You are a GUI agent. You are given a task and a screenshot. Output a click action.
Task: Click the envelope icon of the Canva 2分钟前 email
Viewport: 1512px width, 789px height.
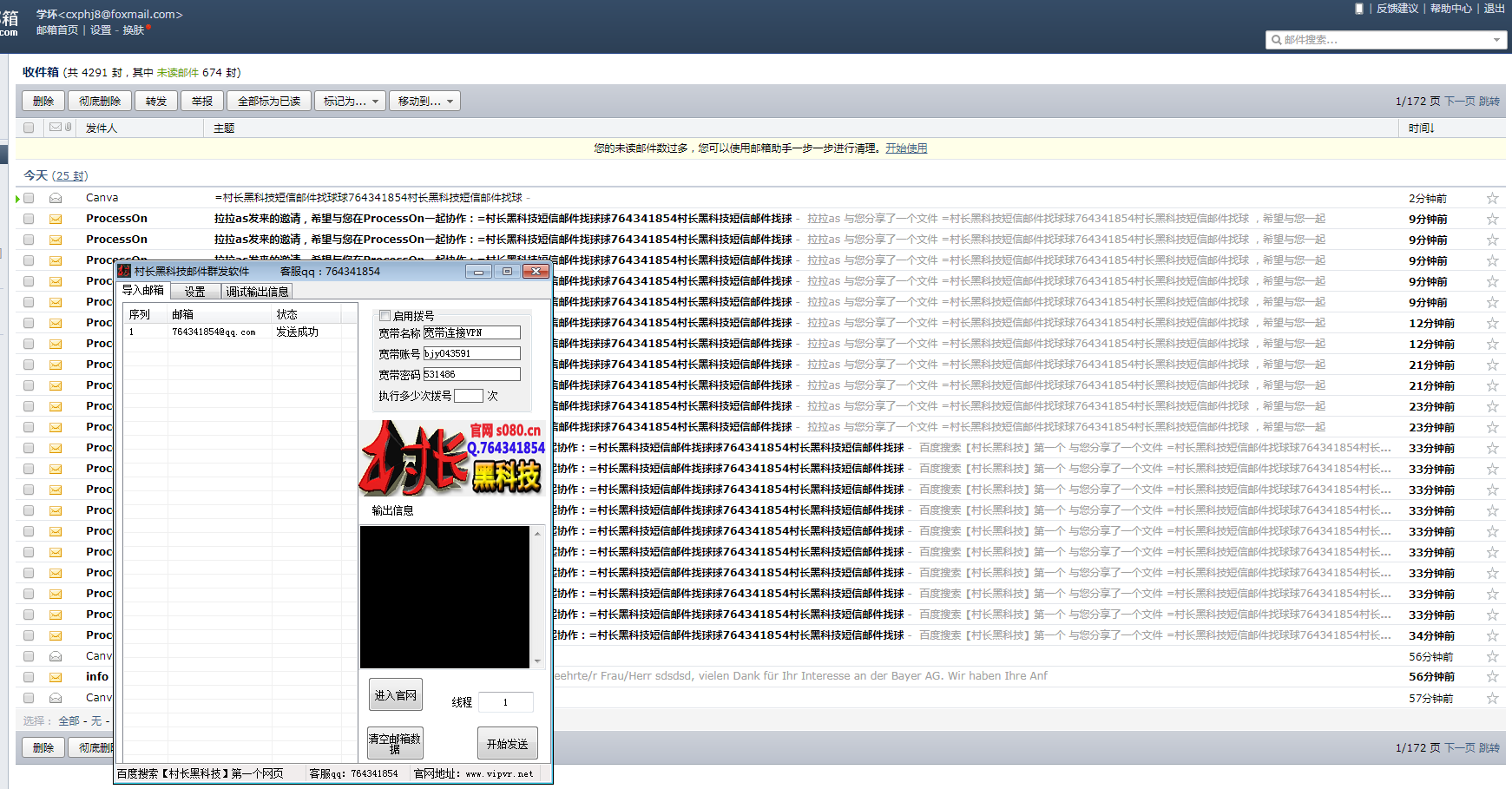(56, 198)
